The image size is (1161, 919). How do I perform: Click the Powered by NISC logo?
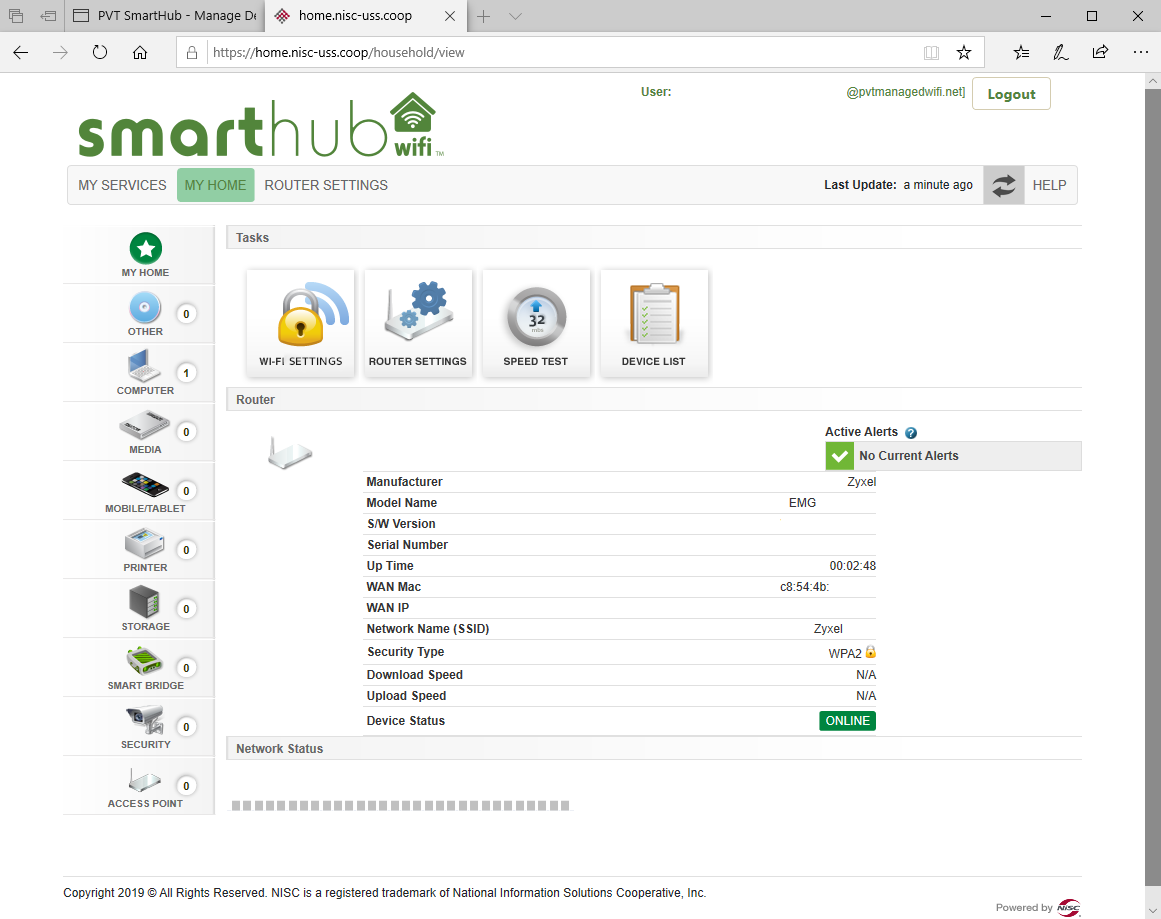tap(1038, 907)
